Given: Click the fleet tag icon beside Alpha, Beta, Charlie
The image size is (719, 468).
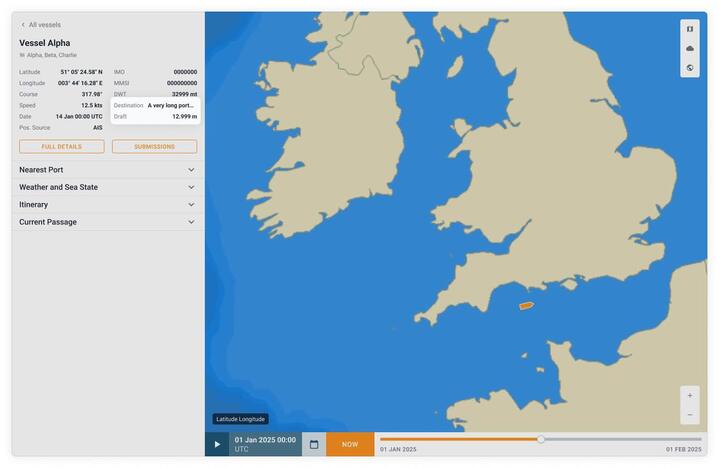Looking at the screenshot, I should 22,55.
